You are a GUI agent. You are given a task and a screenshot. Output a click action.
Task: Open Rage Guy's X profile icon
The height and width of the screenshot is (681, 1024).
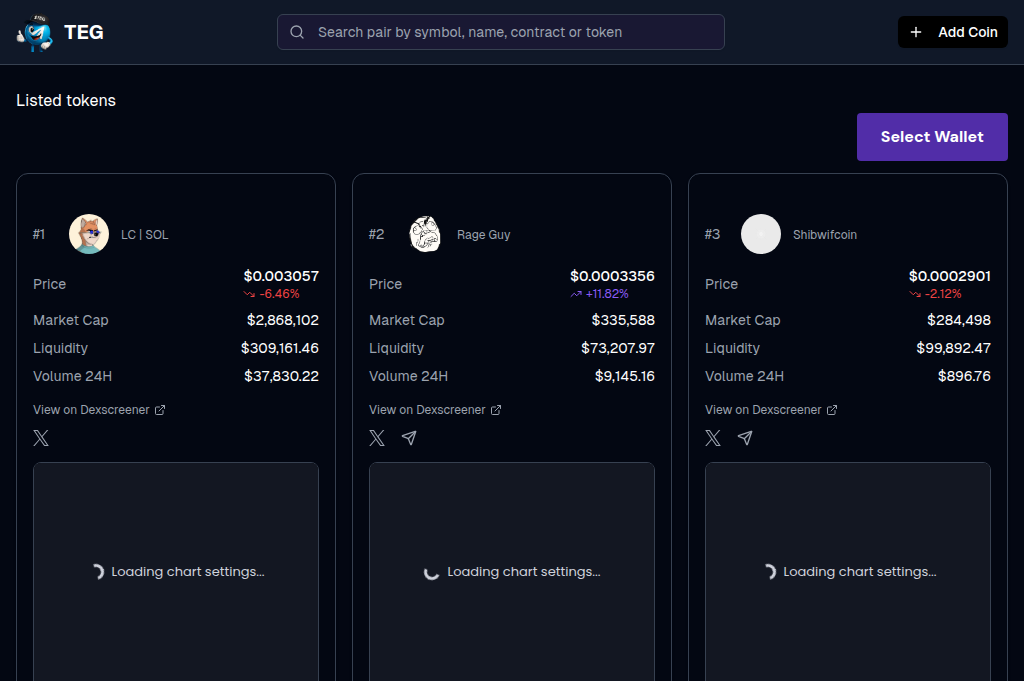click(x=377, y=438)
